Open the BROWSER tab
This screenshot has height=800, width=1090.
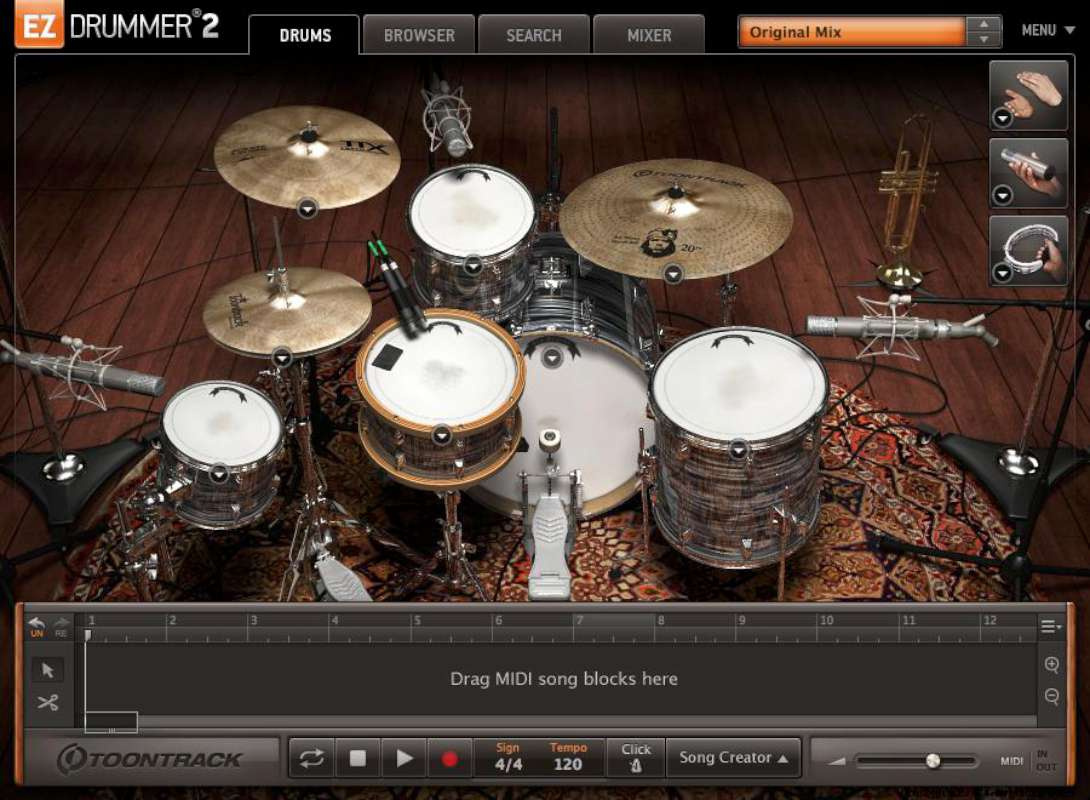[x=418, y=35]
